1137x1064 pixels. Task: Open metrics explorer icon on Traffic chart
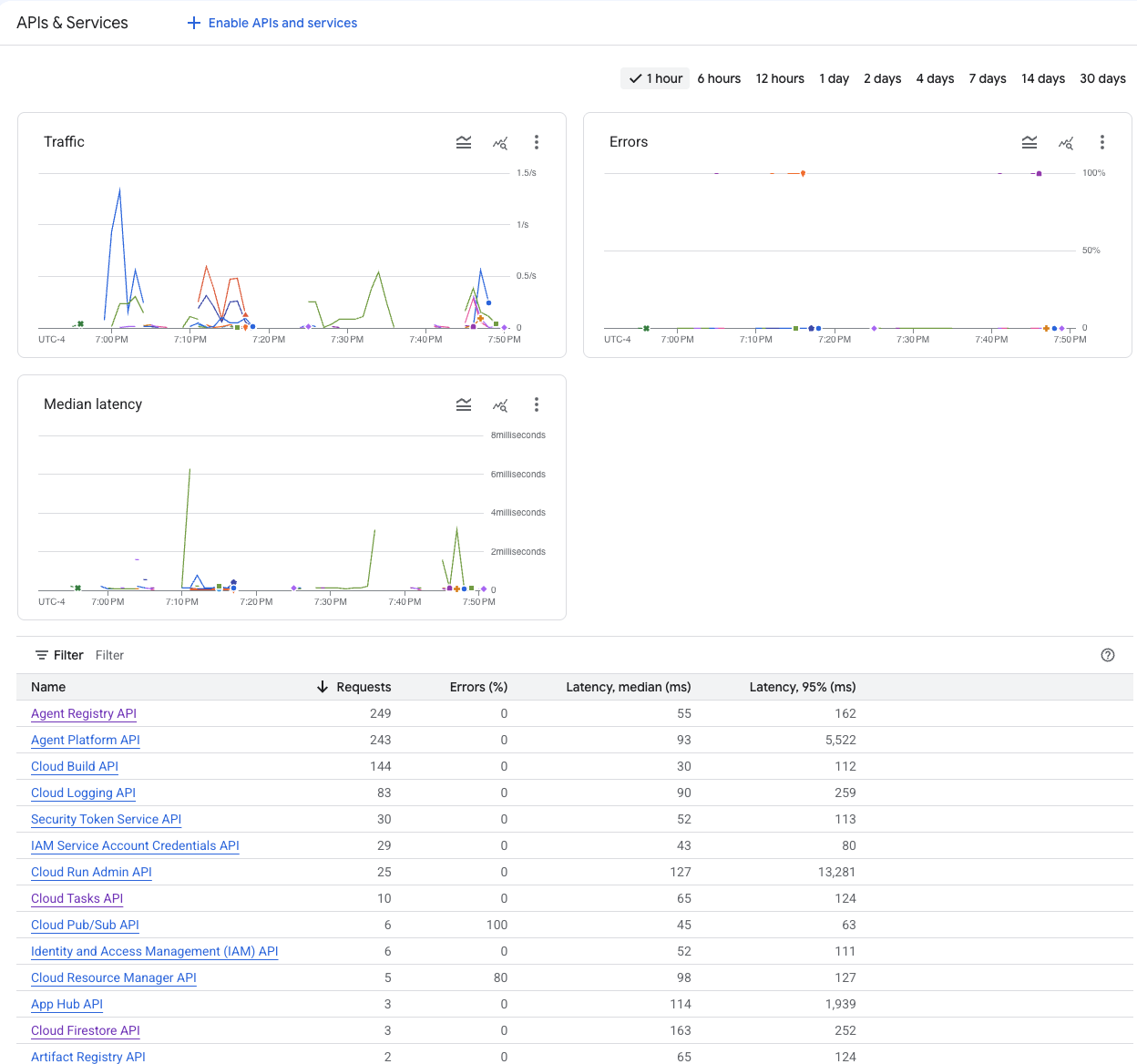click(x=500, y=142)
